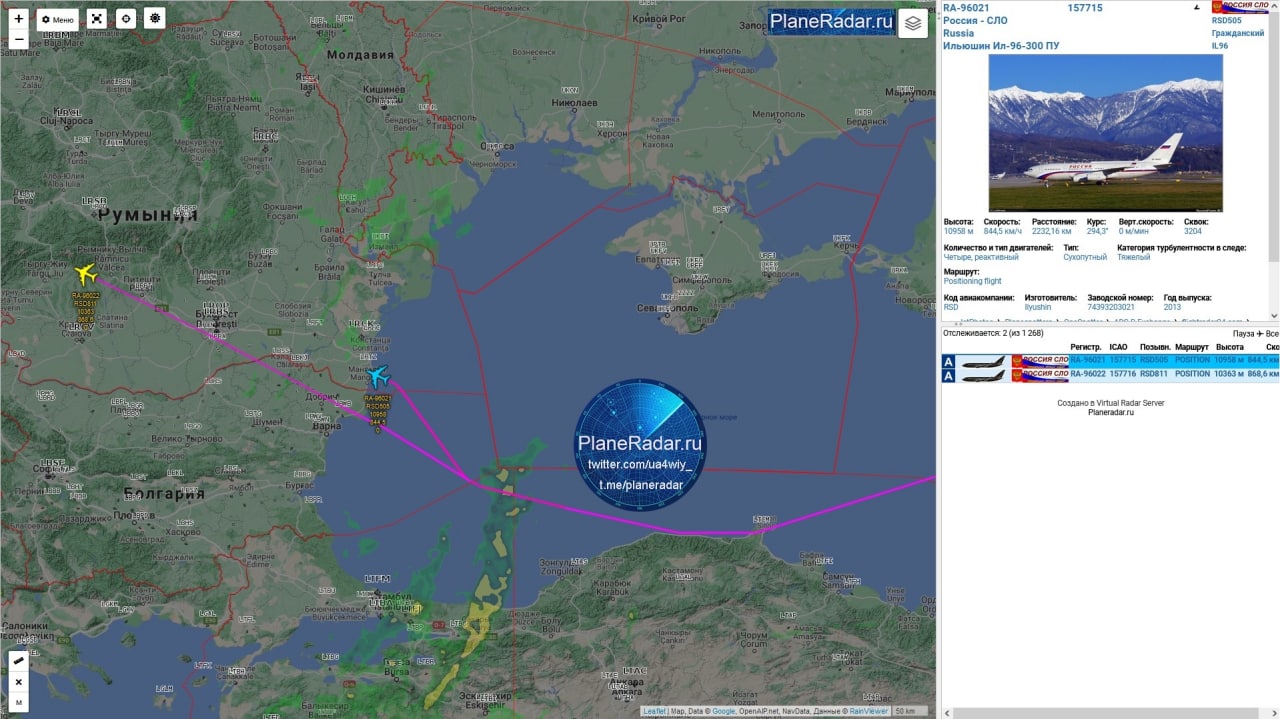Sort list by Маршрут column
The image size is (1280, 719).
click(1192, 347)
